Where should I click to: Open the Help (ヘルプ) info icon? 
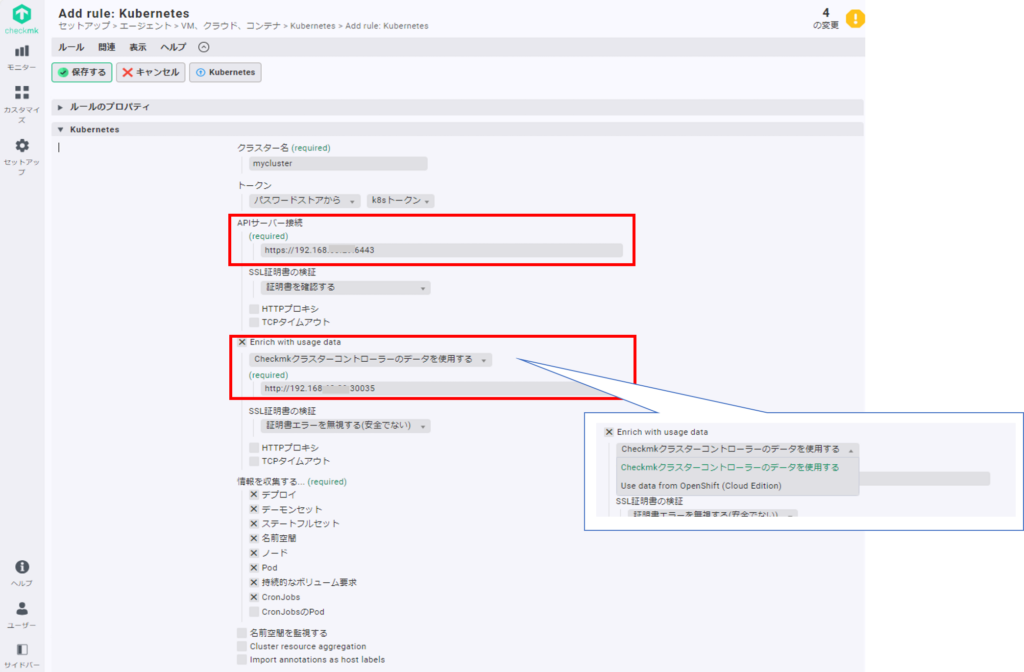tap(22, 567)
